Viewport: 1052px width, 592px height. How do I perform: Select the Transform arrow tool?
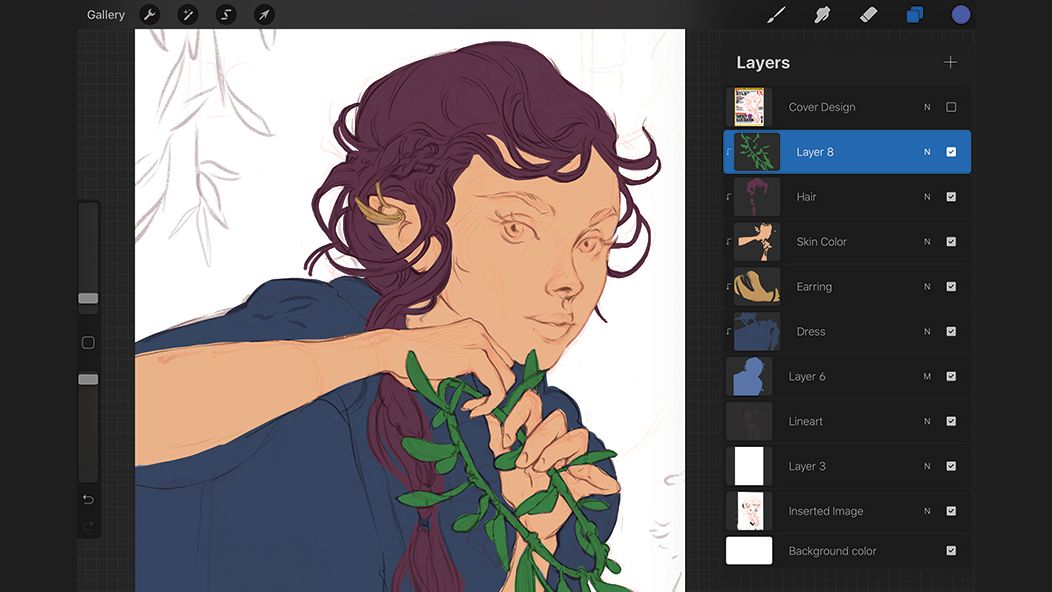263,14
